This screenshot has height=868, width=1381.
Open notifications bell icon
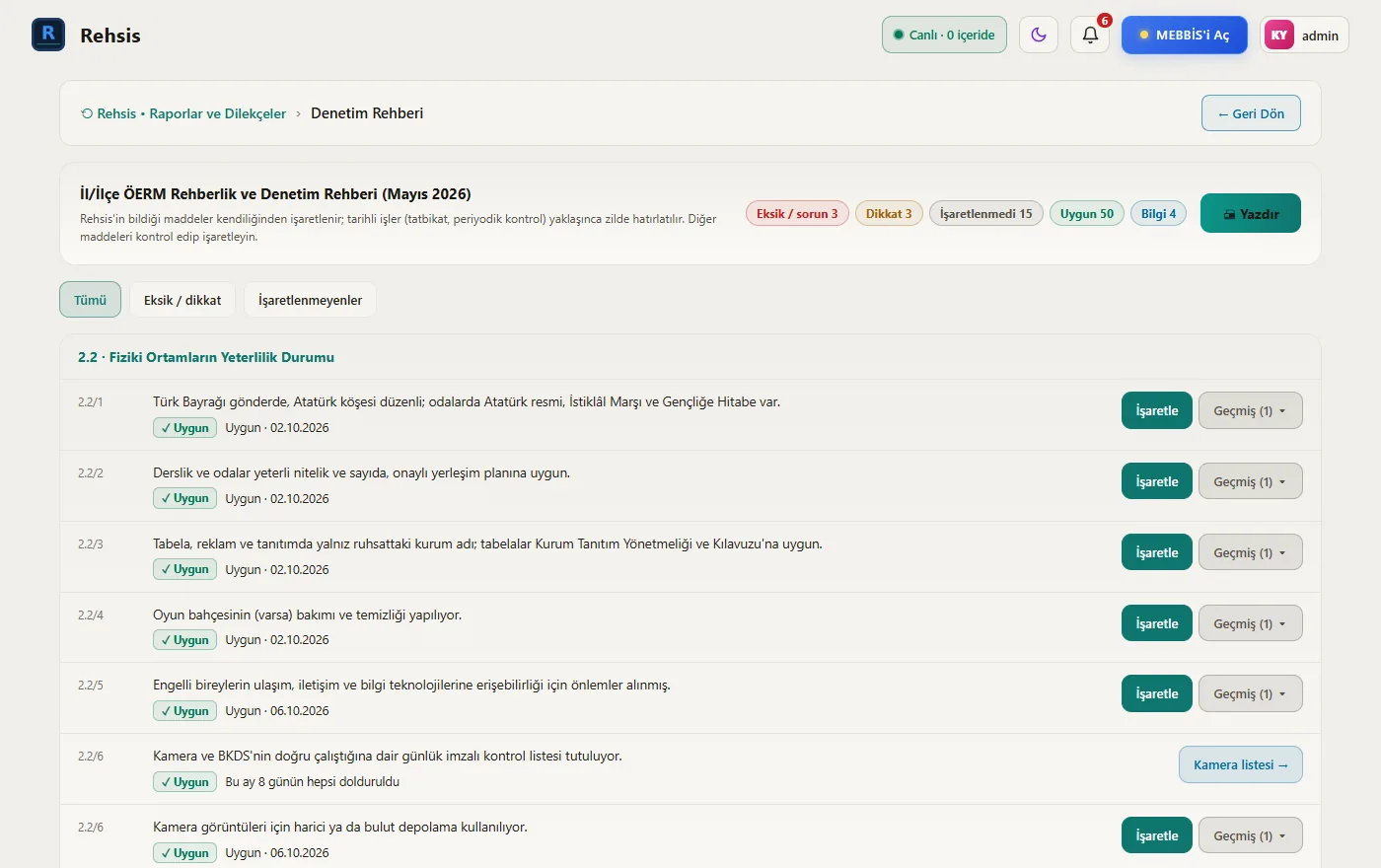pyautogui.click(x=1090, y=35)
